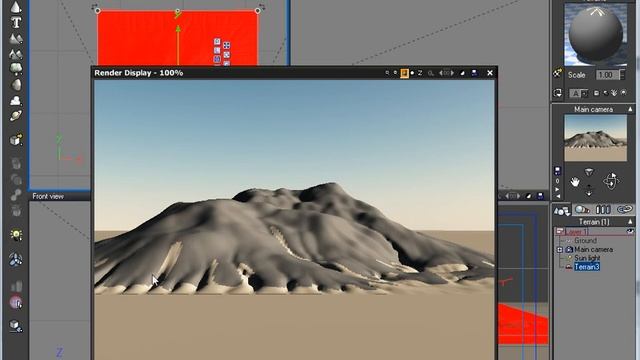Click the Z depth icon in Render Display
The image size is (640, 360).
click(420, 73)
